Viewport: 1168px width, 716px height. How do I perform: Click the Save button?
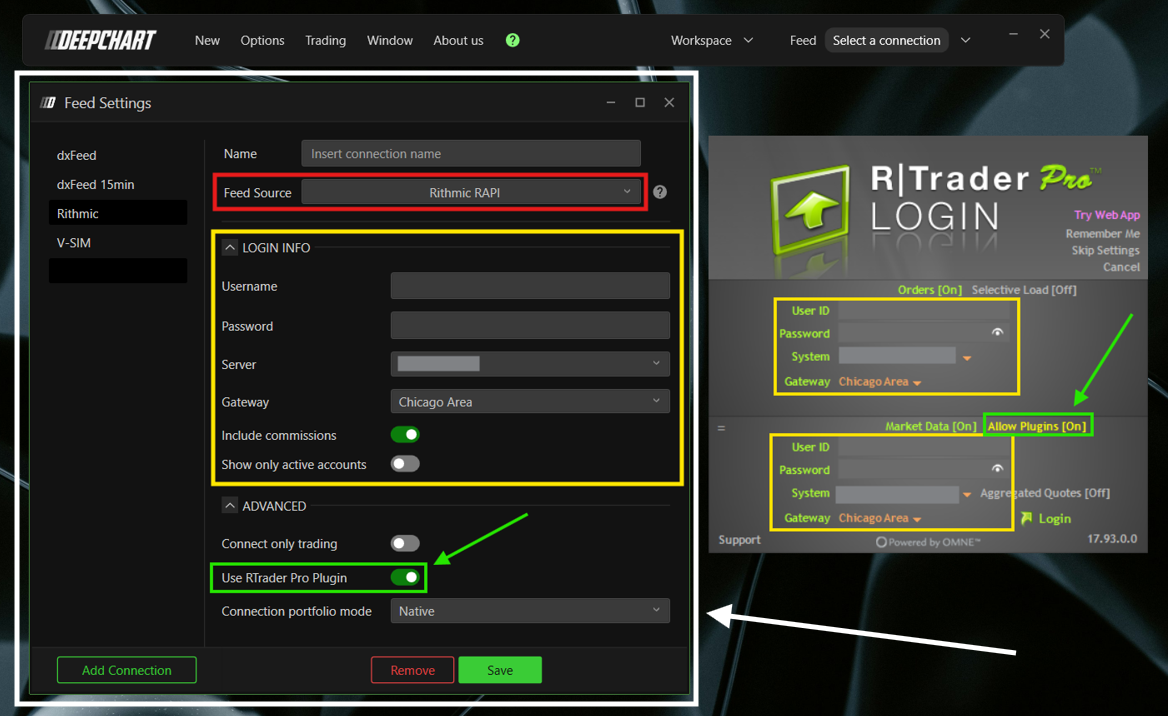(x=500, y=670)
